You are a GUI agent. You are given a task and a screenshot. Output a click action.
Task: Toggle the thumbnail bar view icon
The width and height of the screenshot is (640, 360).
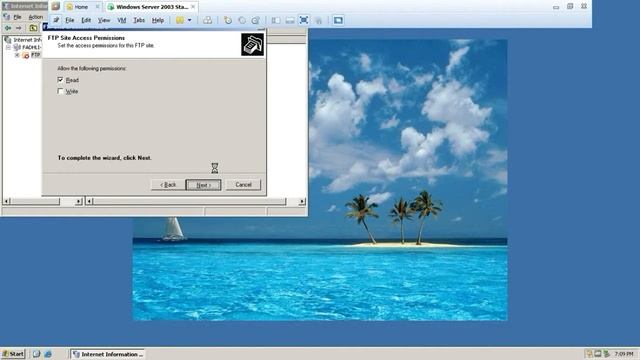pos(290,20)
